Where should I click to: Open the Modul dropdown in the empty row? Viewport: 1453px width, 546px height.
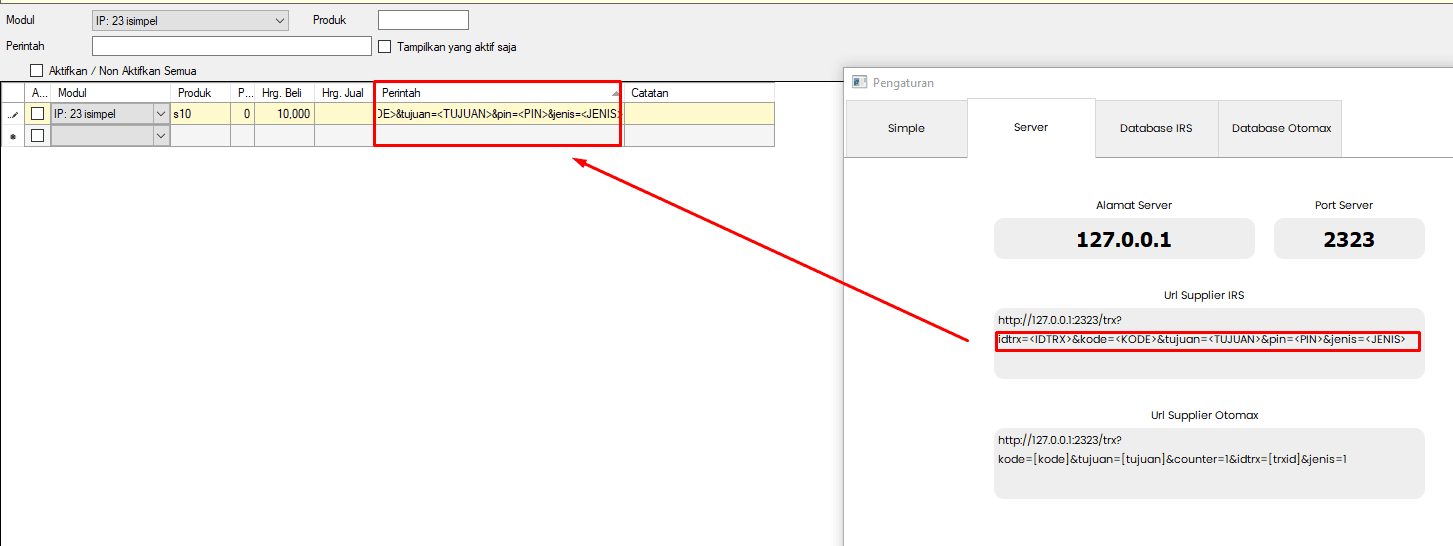(161, 136)
